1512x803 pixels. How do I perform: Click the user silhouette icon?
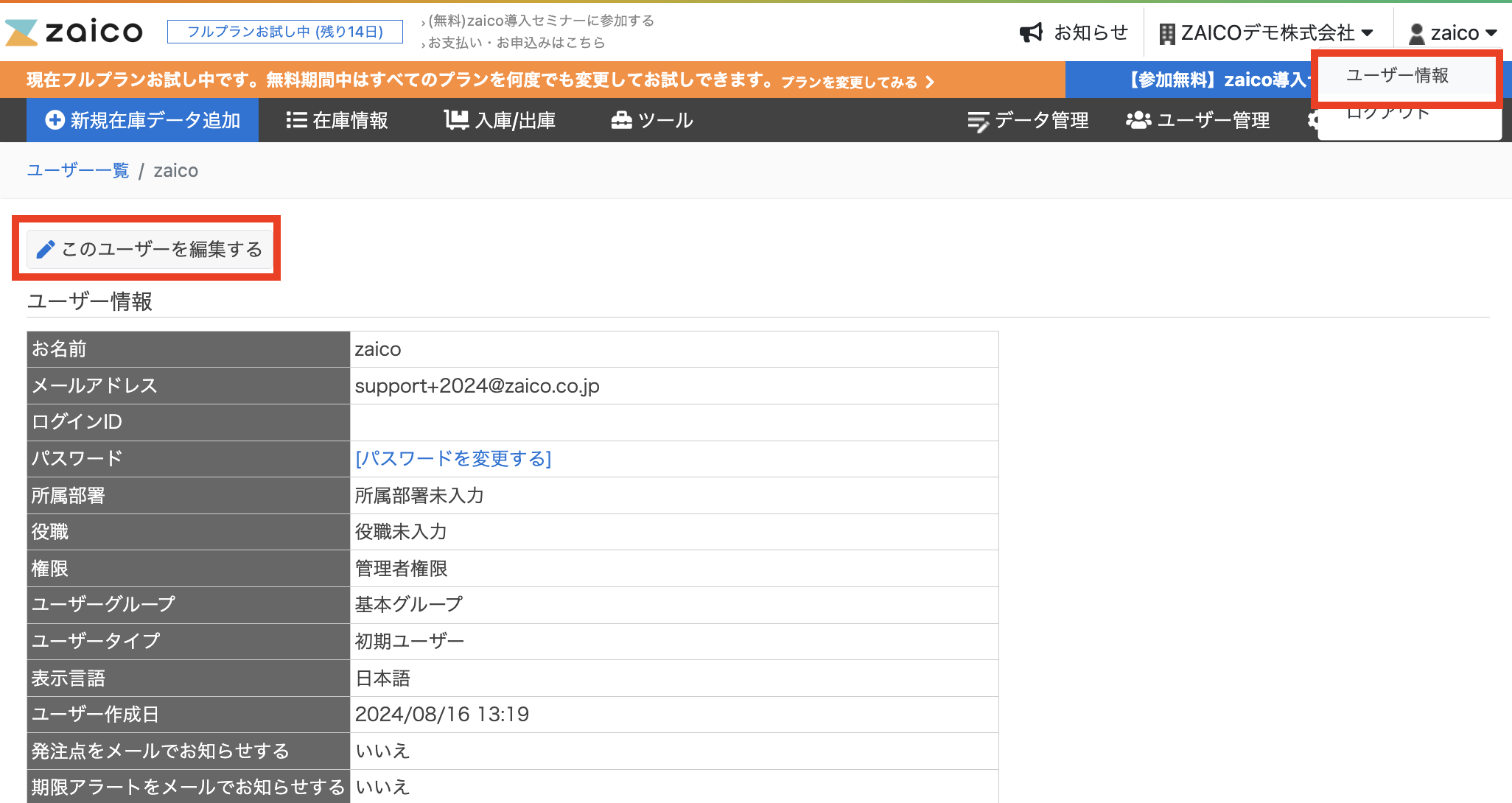[x=1416, y=34]
